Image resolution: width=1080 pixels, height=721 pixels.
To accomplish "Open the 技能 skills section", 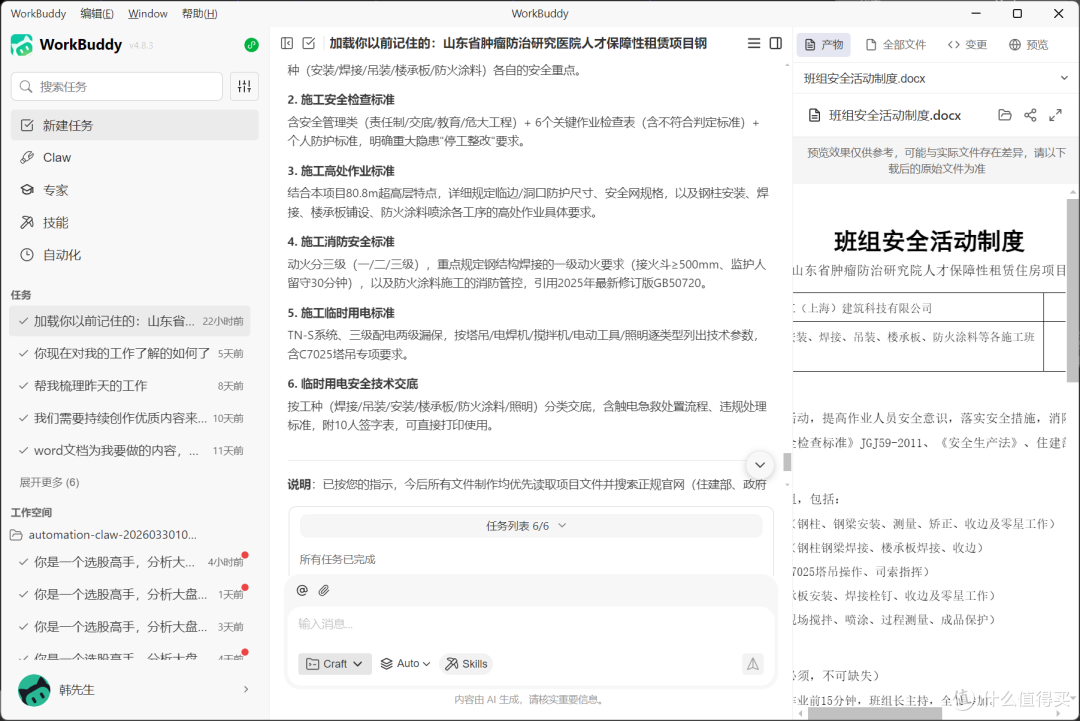I will 134,222.
